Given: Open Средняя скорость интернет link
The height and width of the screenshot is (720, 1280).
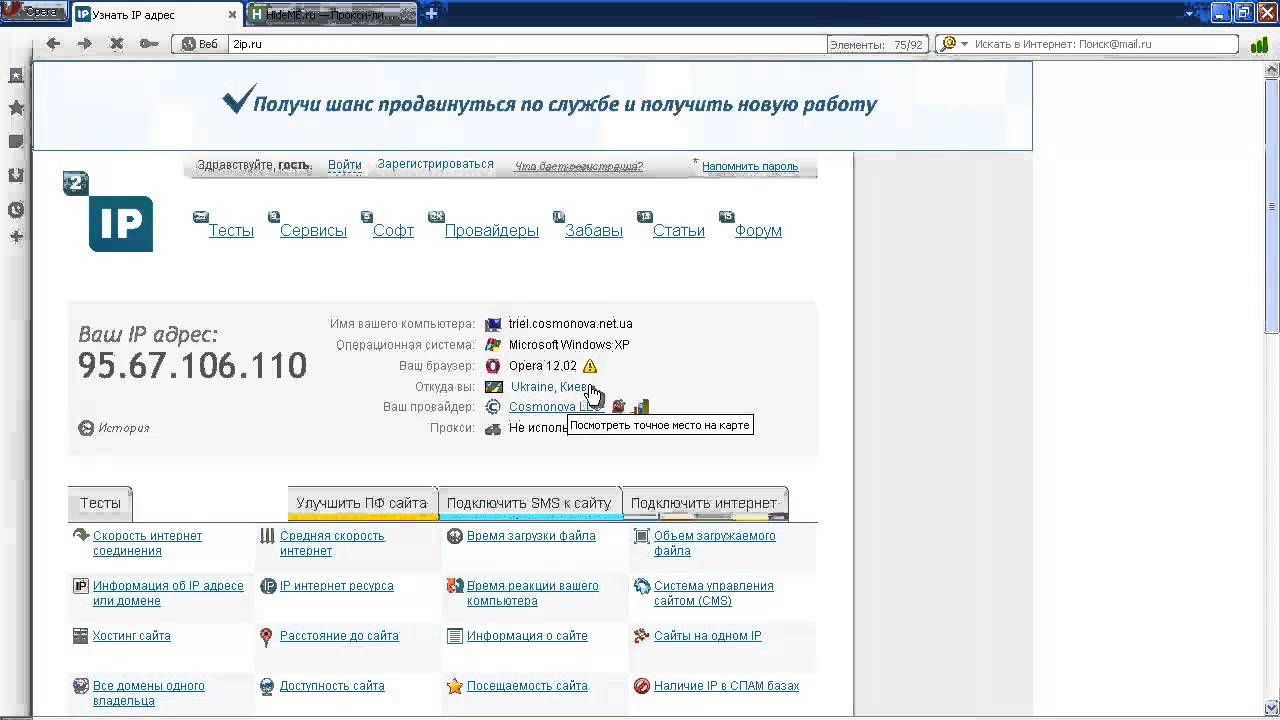Looking at the screenshot, I should pos(332,543).
